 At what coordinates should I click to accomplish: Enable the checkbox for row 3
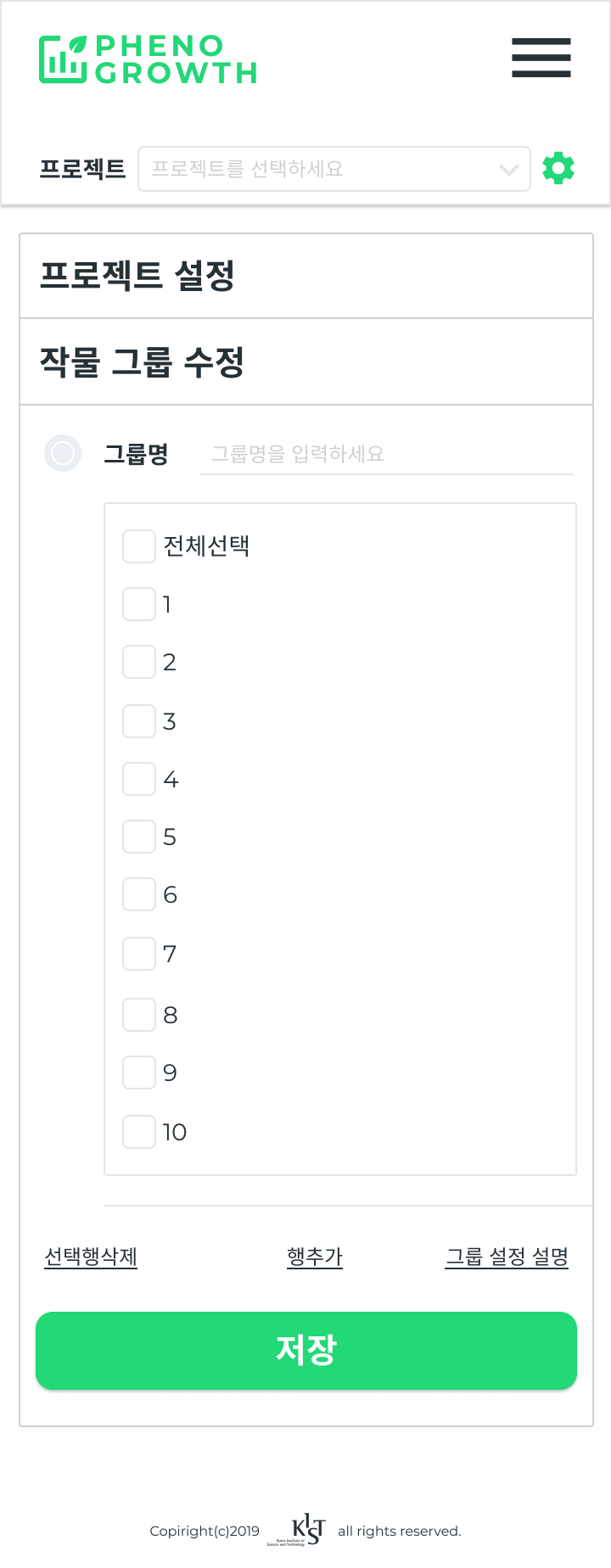(x=139, y=721)
